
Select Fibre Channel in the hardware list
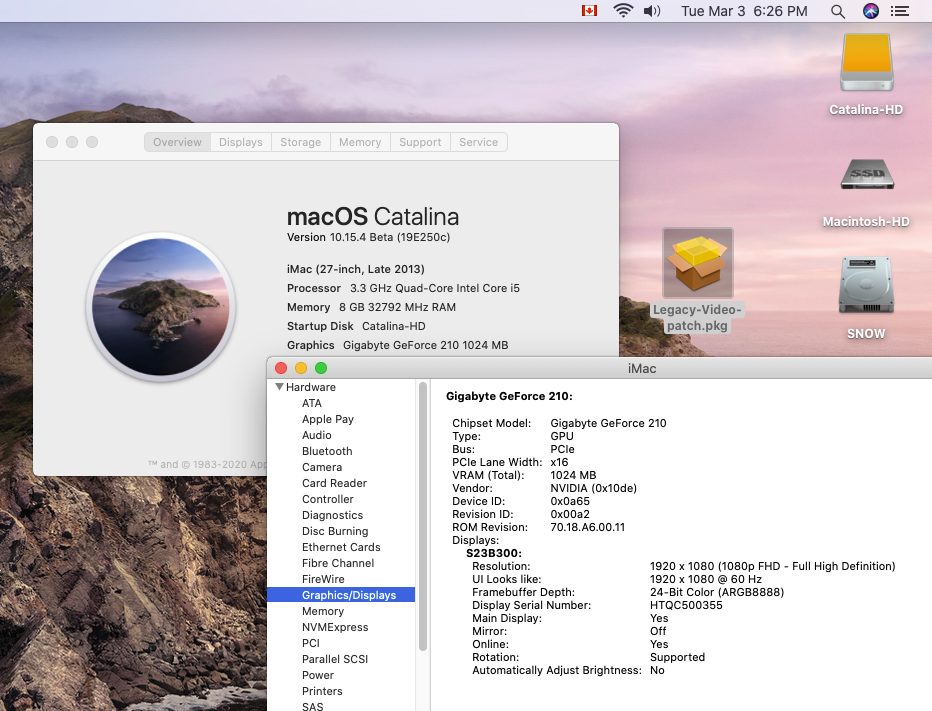[341, 564]
